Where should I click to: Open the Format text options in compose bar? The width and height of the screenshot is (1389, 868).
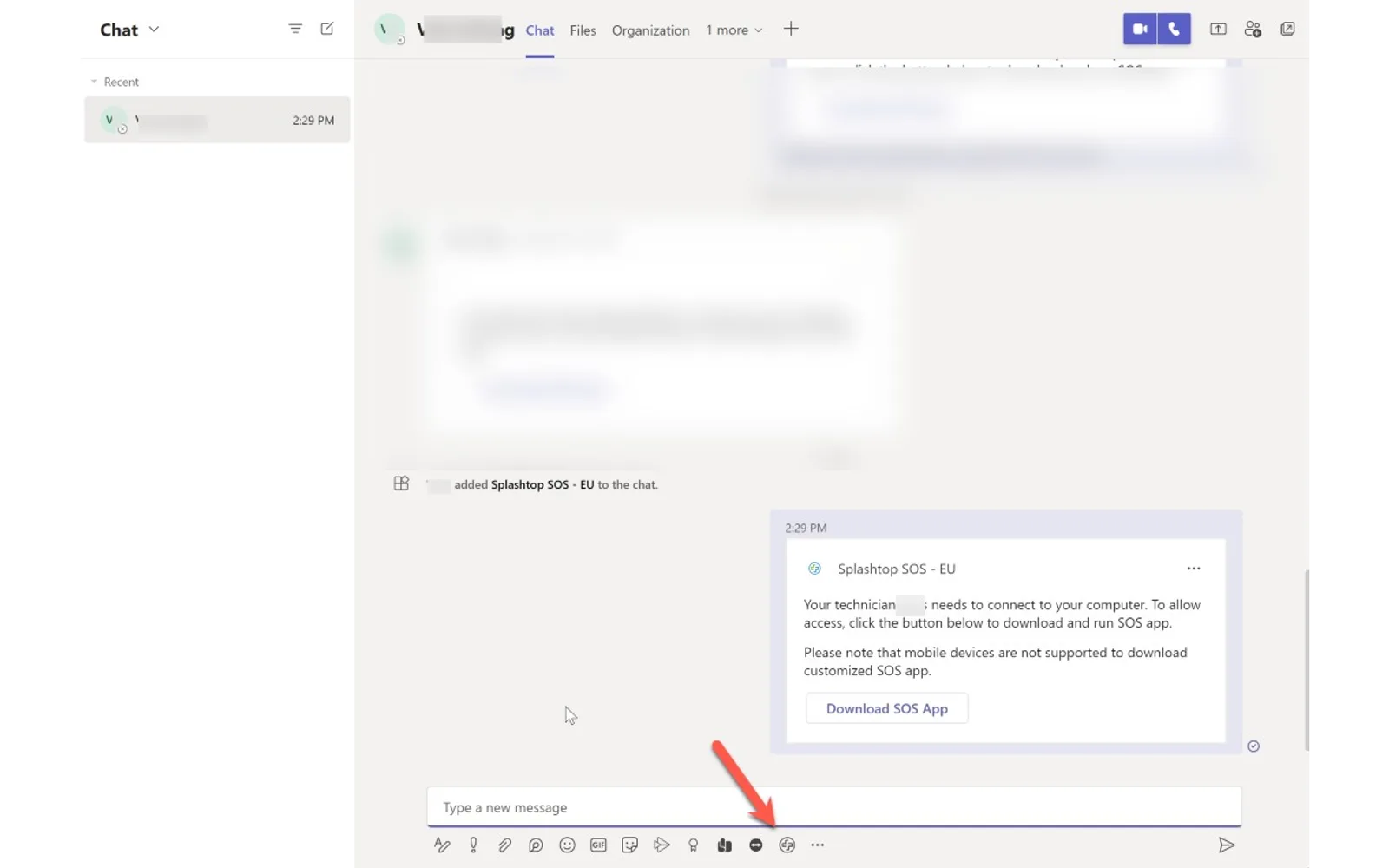click(x=442, y=845)
